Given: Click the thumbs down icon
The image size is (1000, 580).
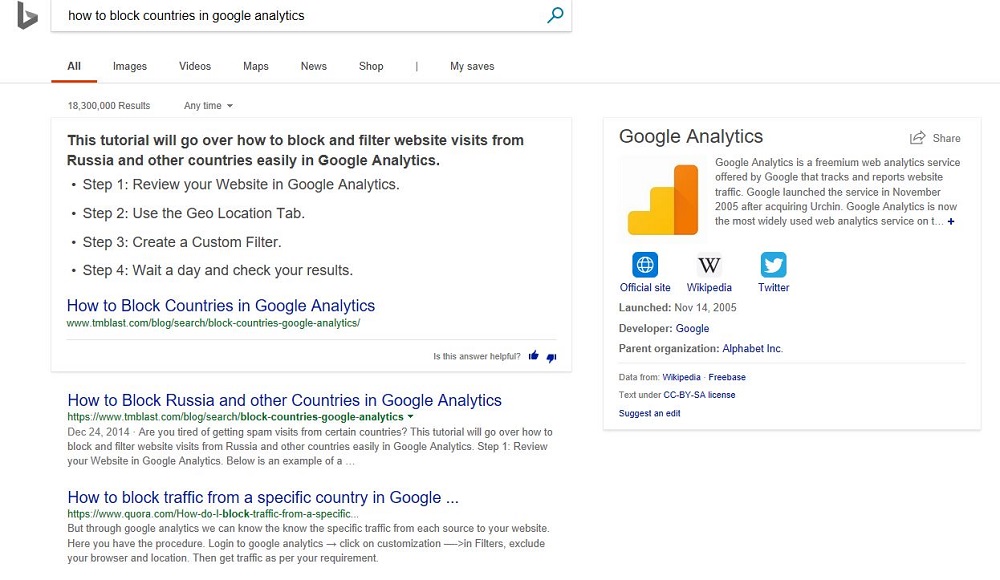Looking at the screenshot, I should 552,357.
